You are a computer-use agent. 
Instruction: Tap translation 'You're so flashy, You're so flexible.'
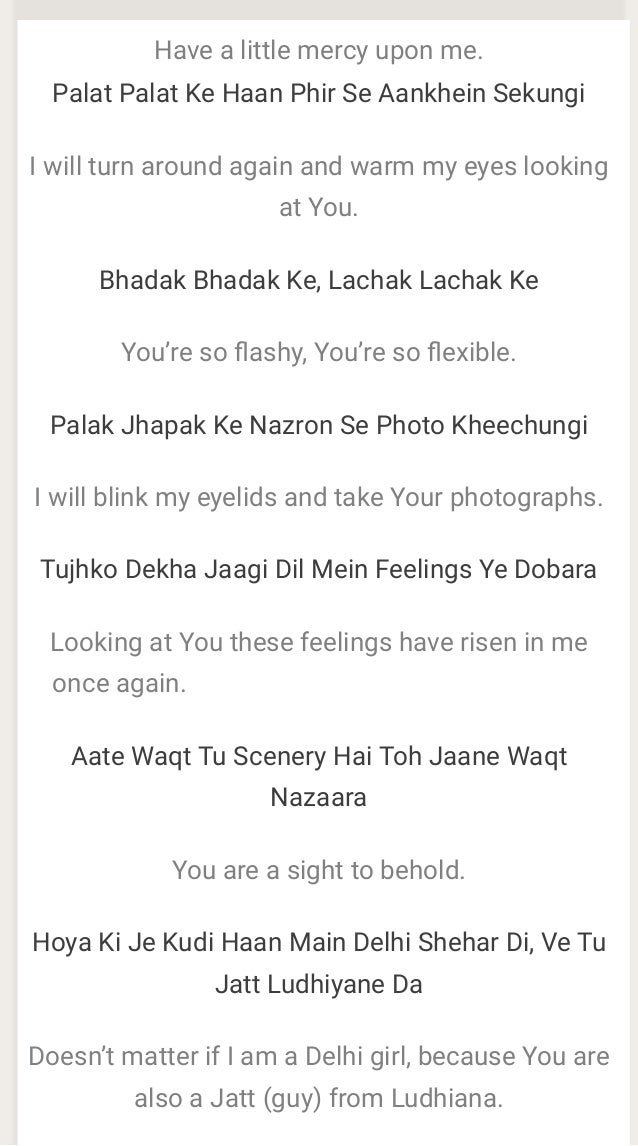click(x=319, y=352)
